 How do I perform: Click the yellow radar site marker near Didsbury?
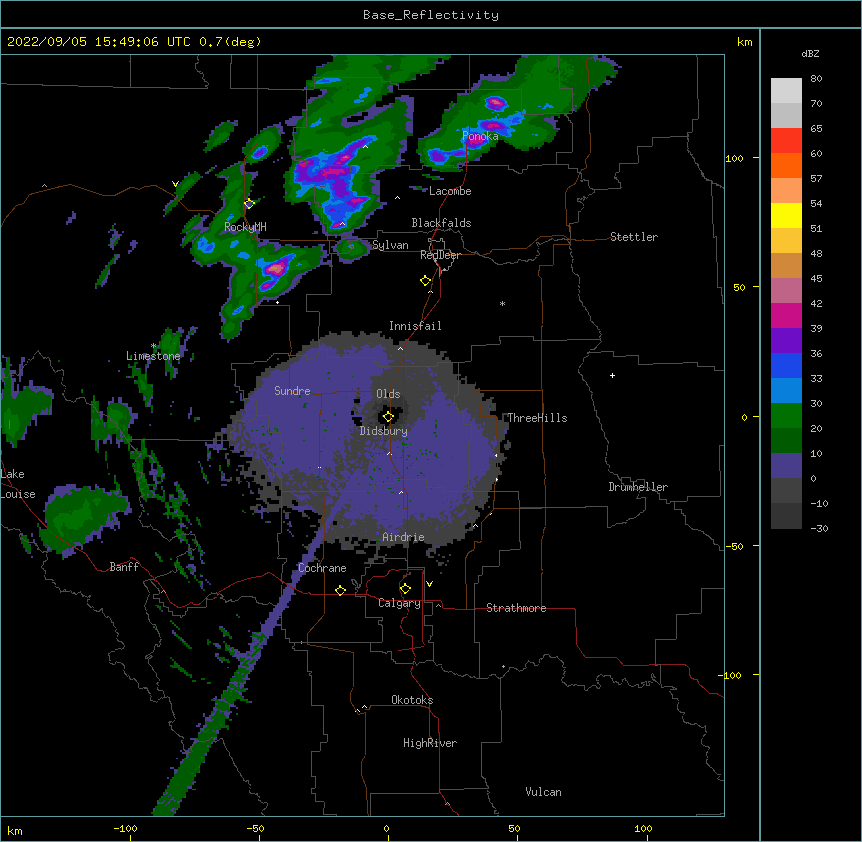point(388,417)
